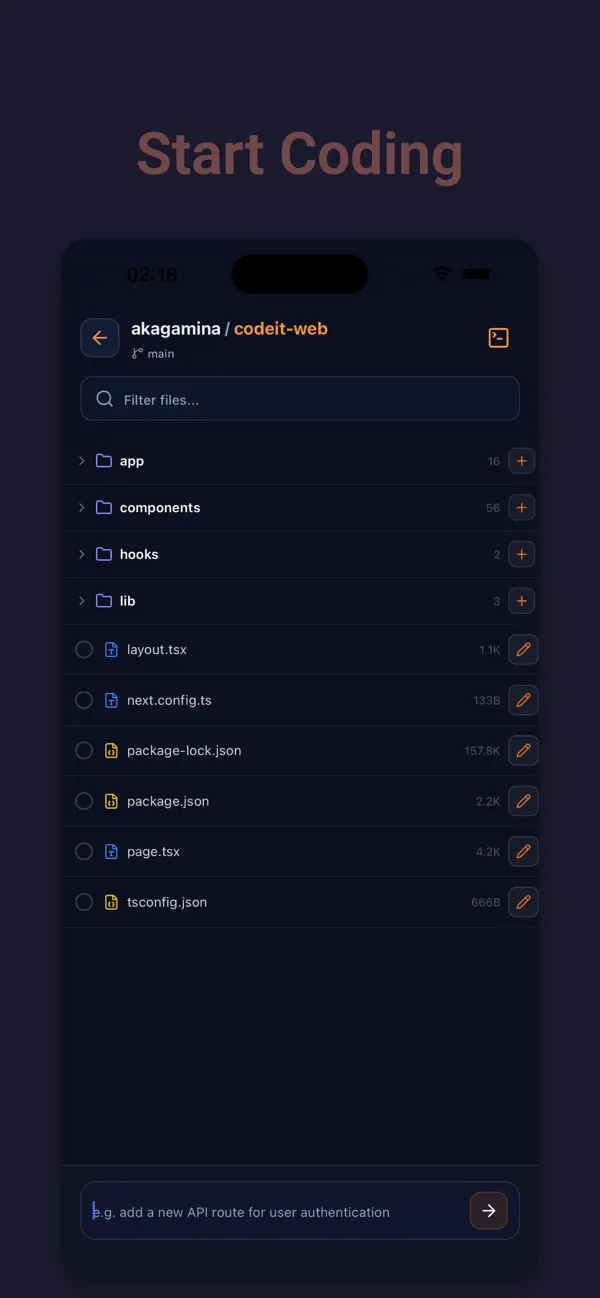The height and width of the screenshot is (1298, 600).
Task: Click the plus icon beside the app folder
Action: [521, 460]
